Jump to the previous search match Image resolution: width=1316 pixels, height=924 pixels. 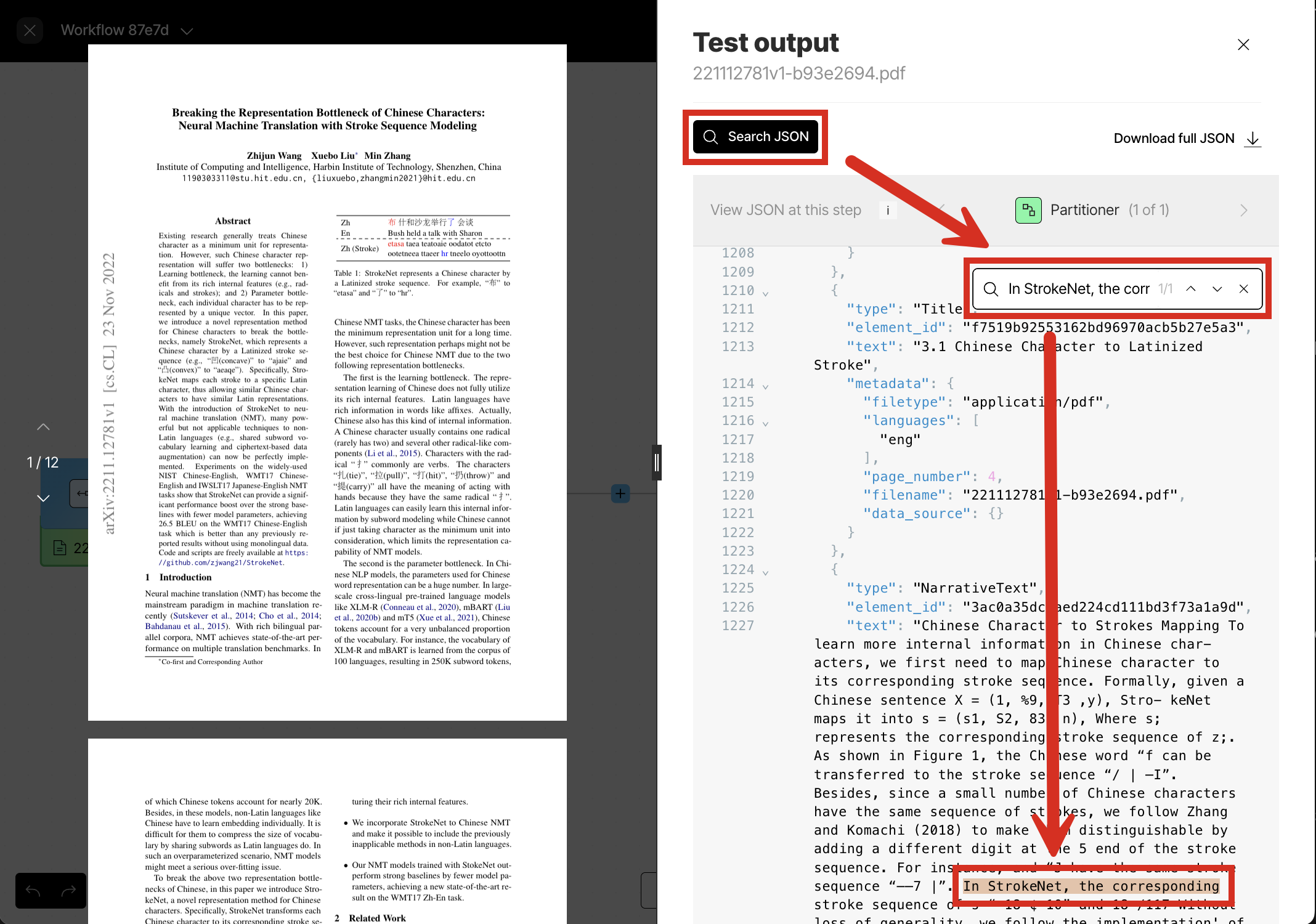click(1191, 288)
